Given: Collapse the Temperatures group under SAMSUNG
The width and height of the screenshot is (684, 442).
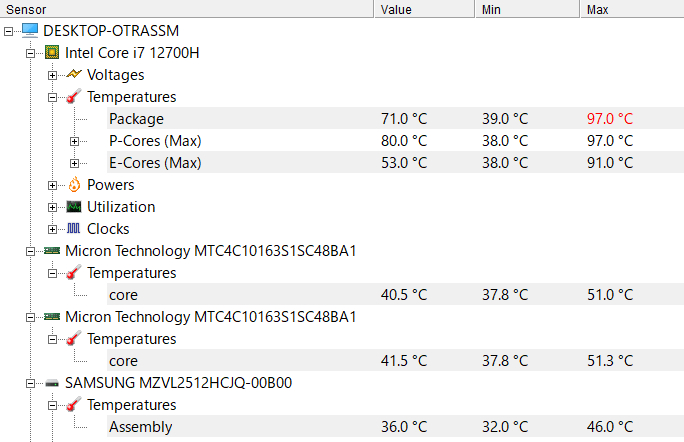Looking at the screenshot, I should coord(52,405).
